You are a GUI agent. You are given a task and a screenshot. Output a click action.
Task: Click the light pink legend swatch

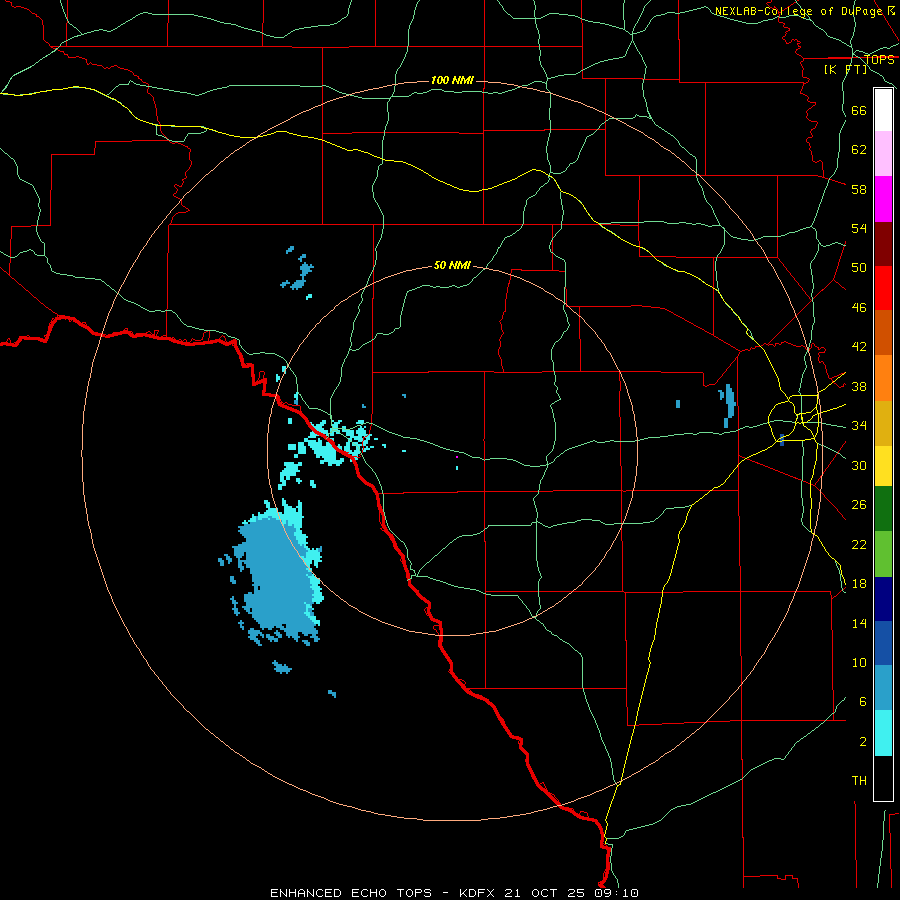883,154
